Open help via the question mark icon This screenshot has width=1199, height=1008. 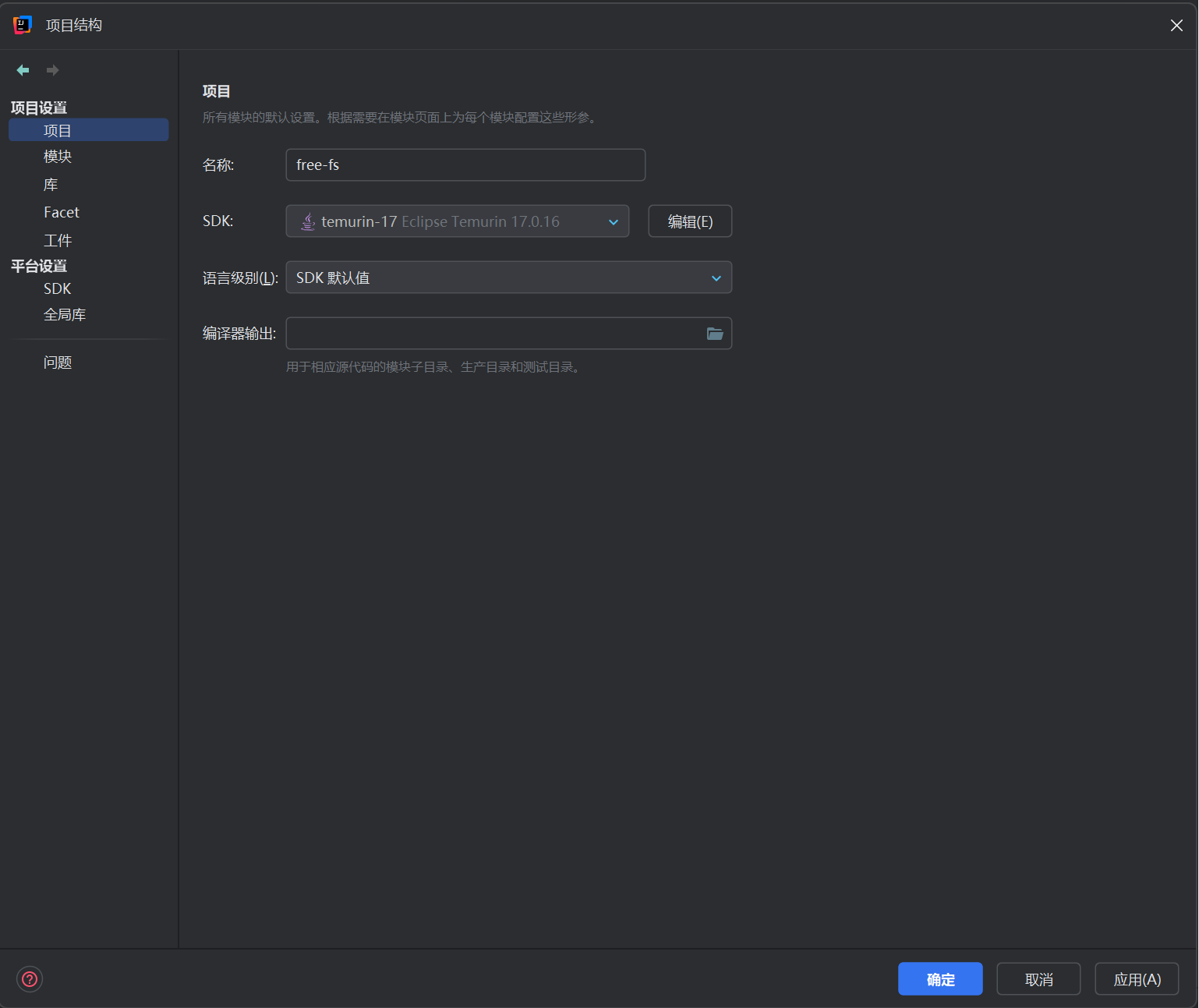point(30,979)
